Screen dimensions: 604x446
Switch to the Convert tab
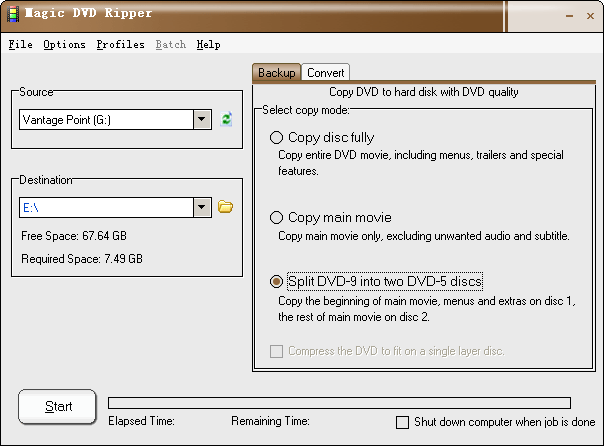point(326,73)
